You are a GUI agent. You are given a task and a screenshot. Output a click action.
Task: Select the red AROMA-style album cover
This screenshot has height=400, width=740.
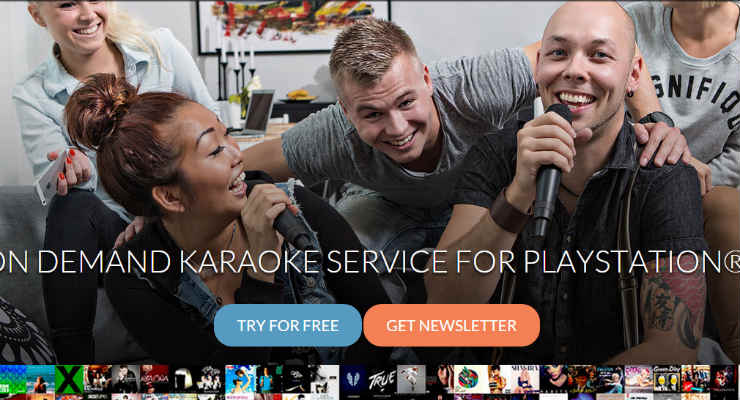click(154, 379)
